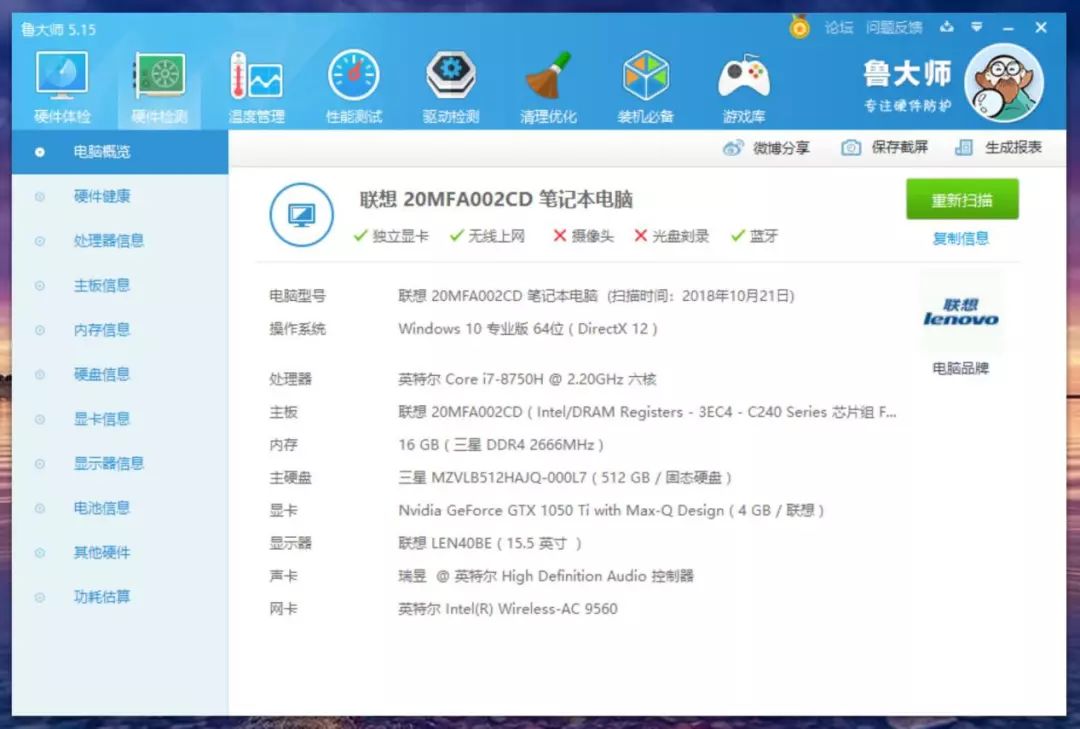Image resolution: width=1080 pixels, height=729 pixels.
Task: Click the 复制信息 copy info link
Action: tap(961, 238)
